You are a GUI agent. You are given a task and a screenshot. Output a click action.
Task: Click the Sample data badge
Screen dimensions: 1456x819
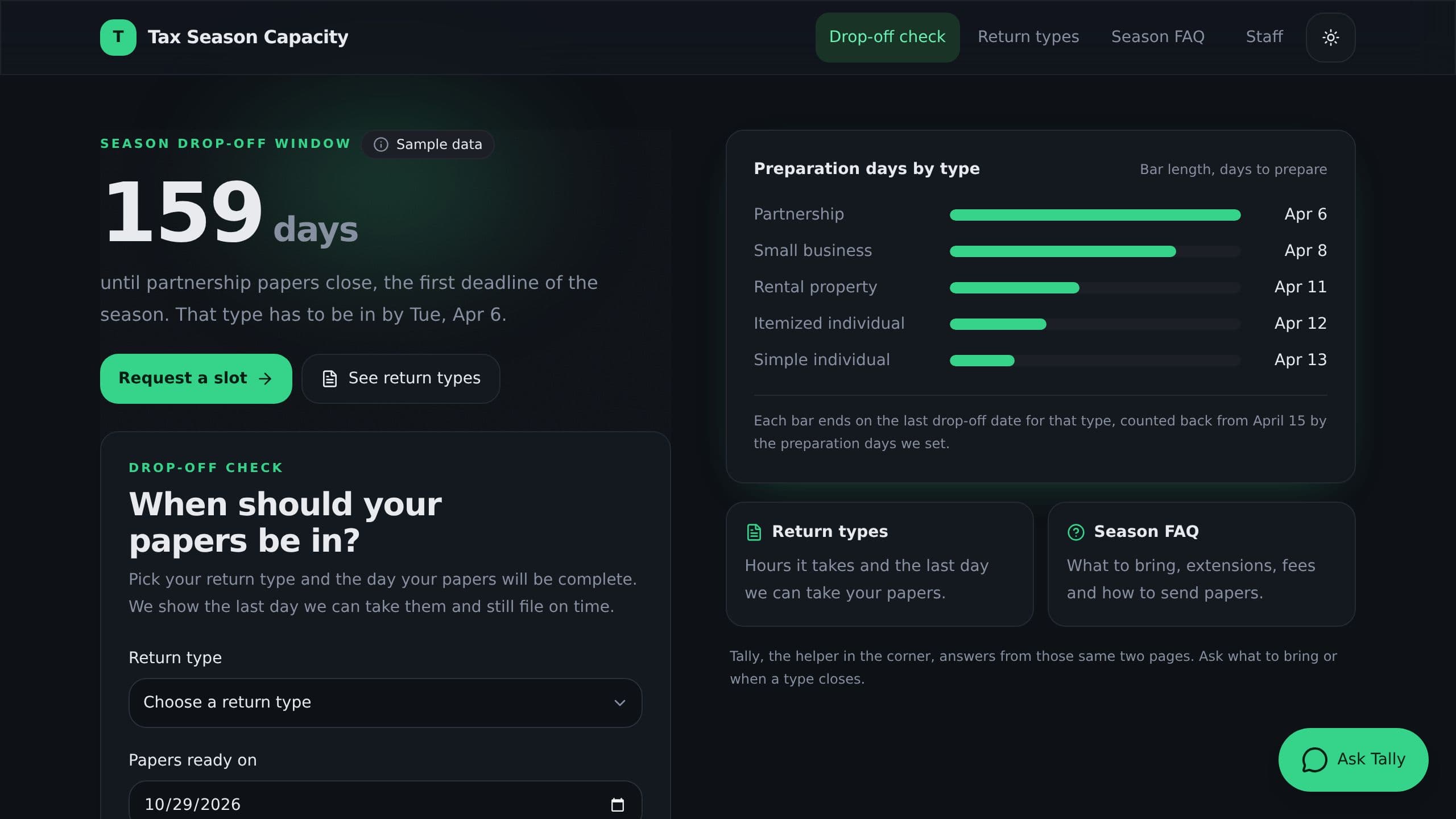pos(428,144)
